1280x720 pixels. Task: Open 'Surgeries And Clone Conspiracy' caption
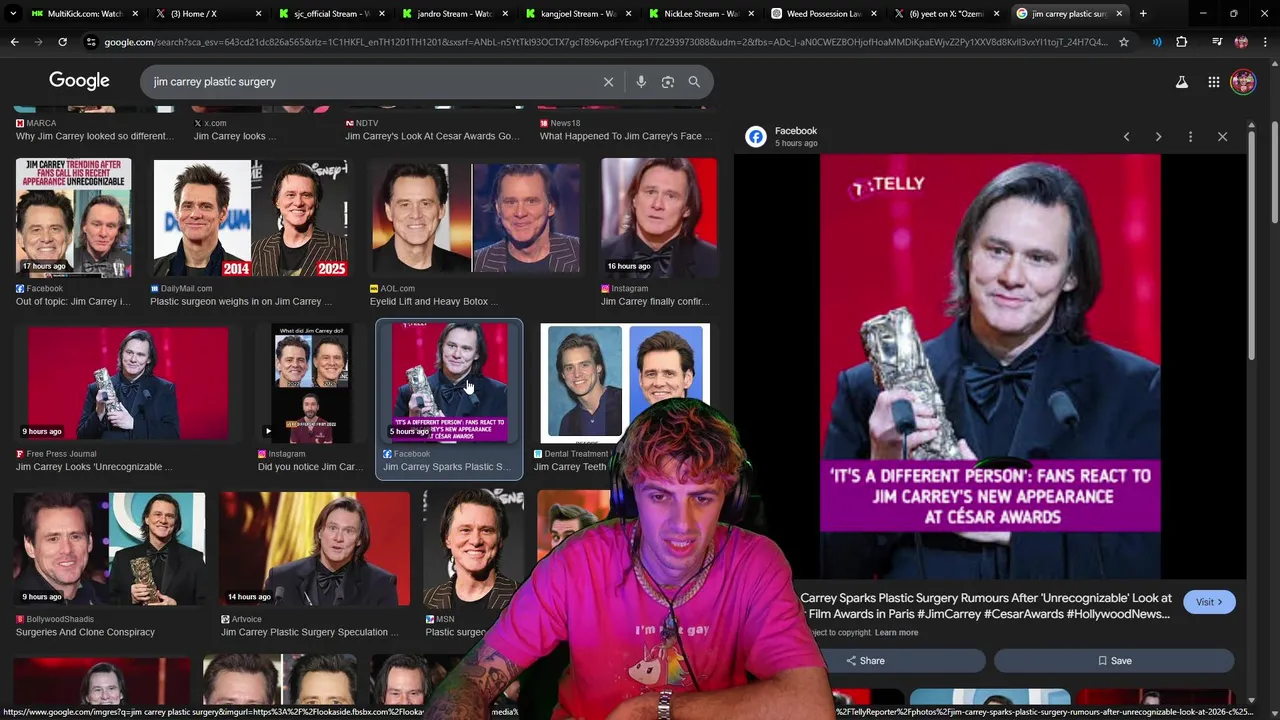tap(85, 632)
